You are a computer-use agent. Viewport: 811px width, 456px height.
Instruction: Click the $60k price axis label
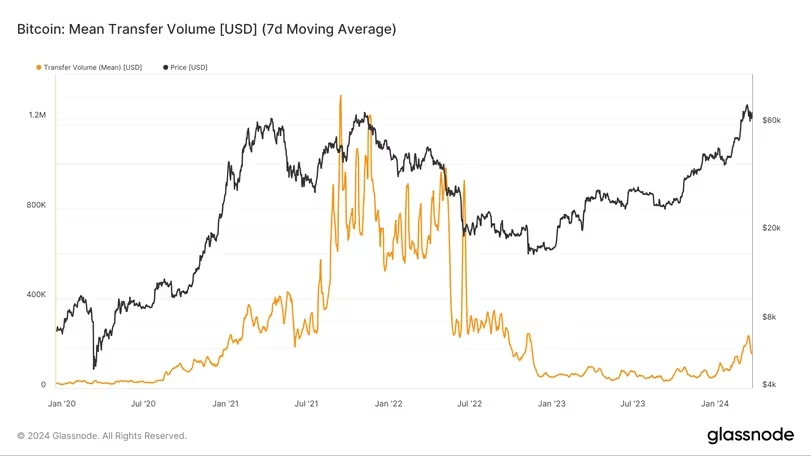point(771,120)
